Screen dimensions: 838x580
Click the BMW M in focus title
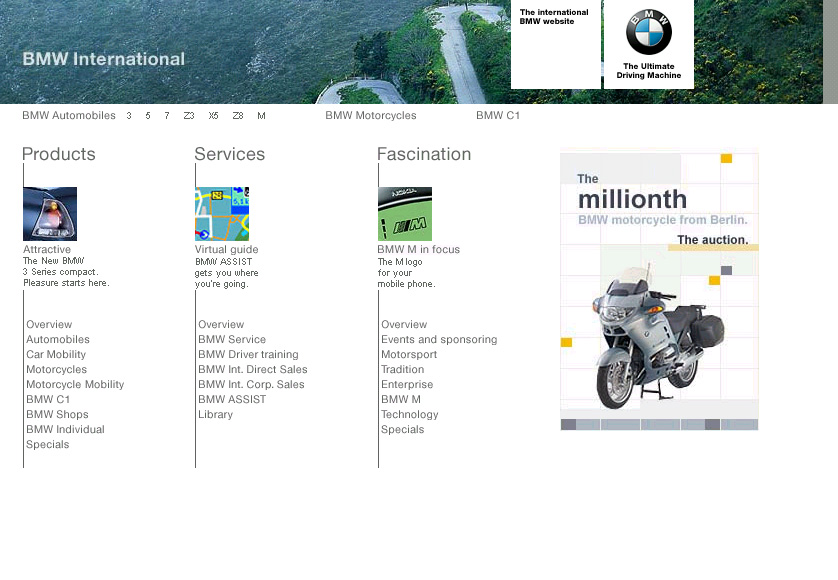pyautogui.click(x=418, y=250)
